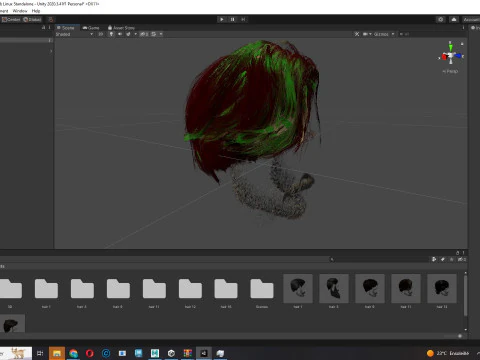The height and width of the screenshot is (360, 480).
Task: Toggle the scene grid visibility icon
Action: [154, 34]
